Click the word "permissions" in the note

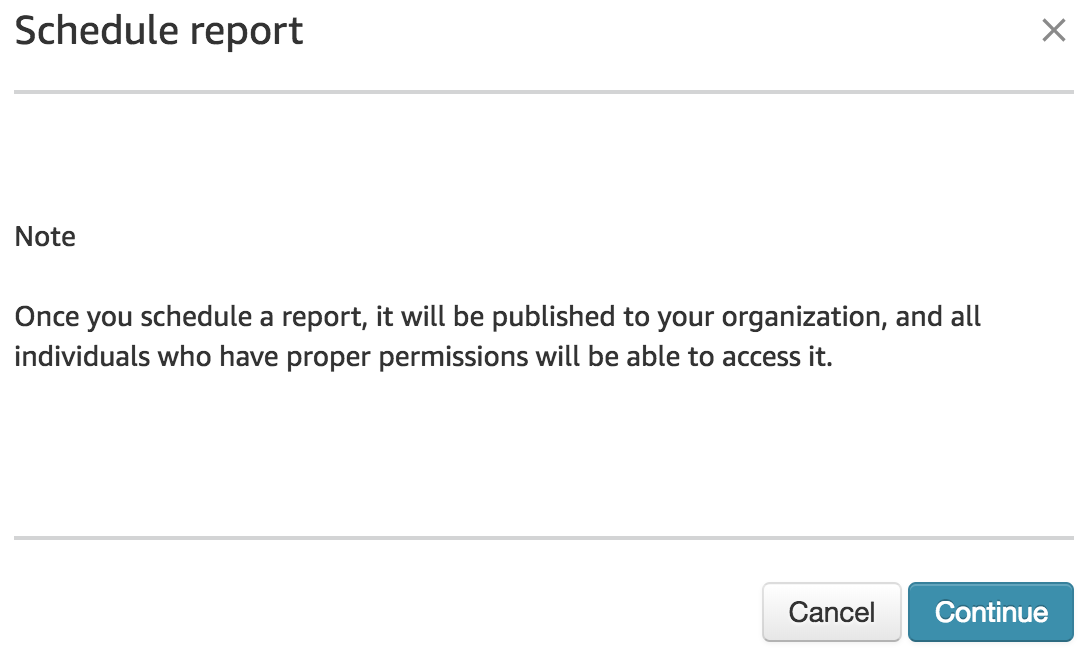pyautogui.click(x=453, y=357)
